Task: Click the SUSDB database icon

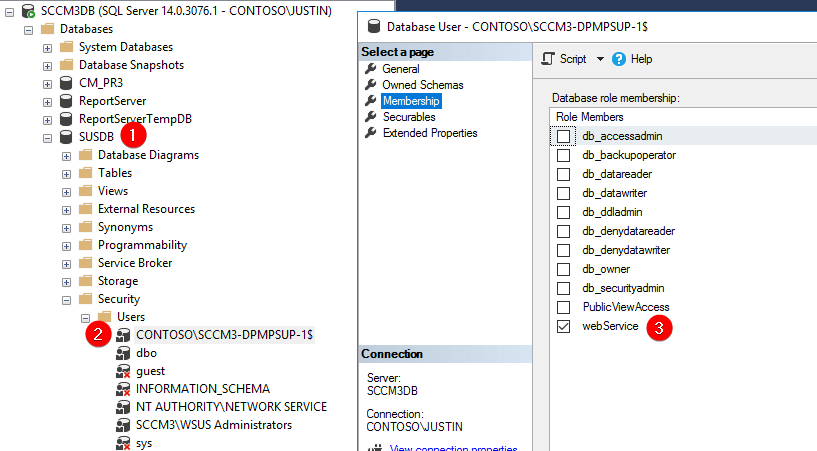Action: 66,137
